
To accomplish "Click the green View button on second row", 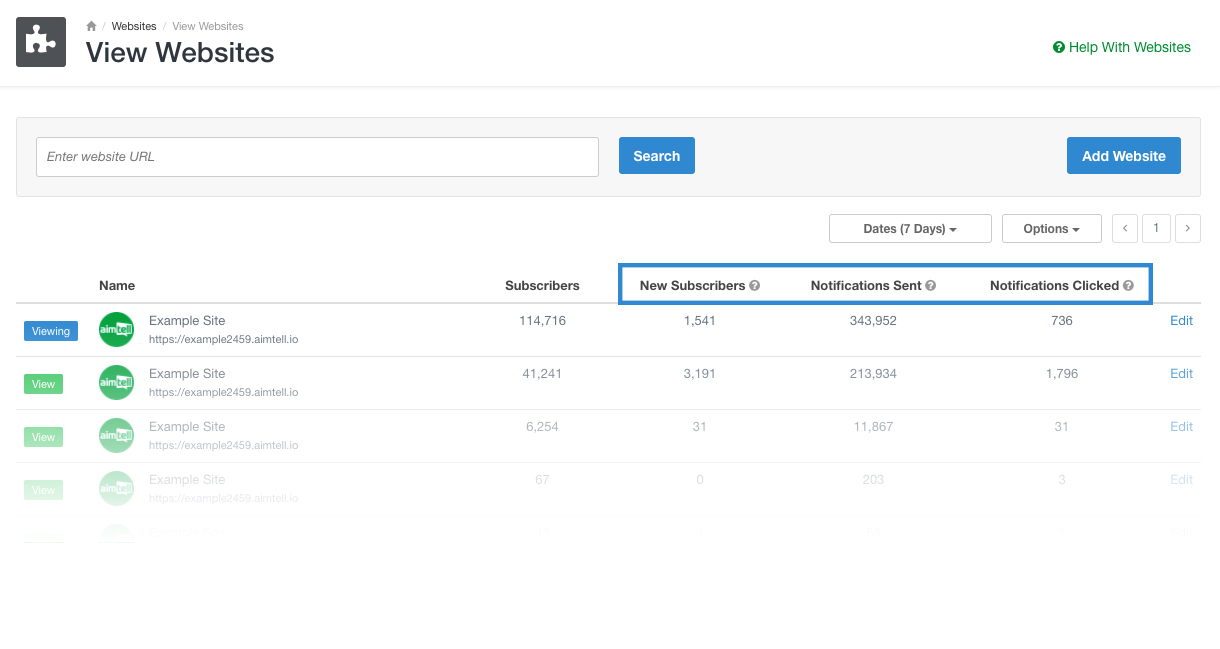I will point(43,384).
